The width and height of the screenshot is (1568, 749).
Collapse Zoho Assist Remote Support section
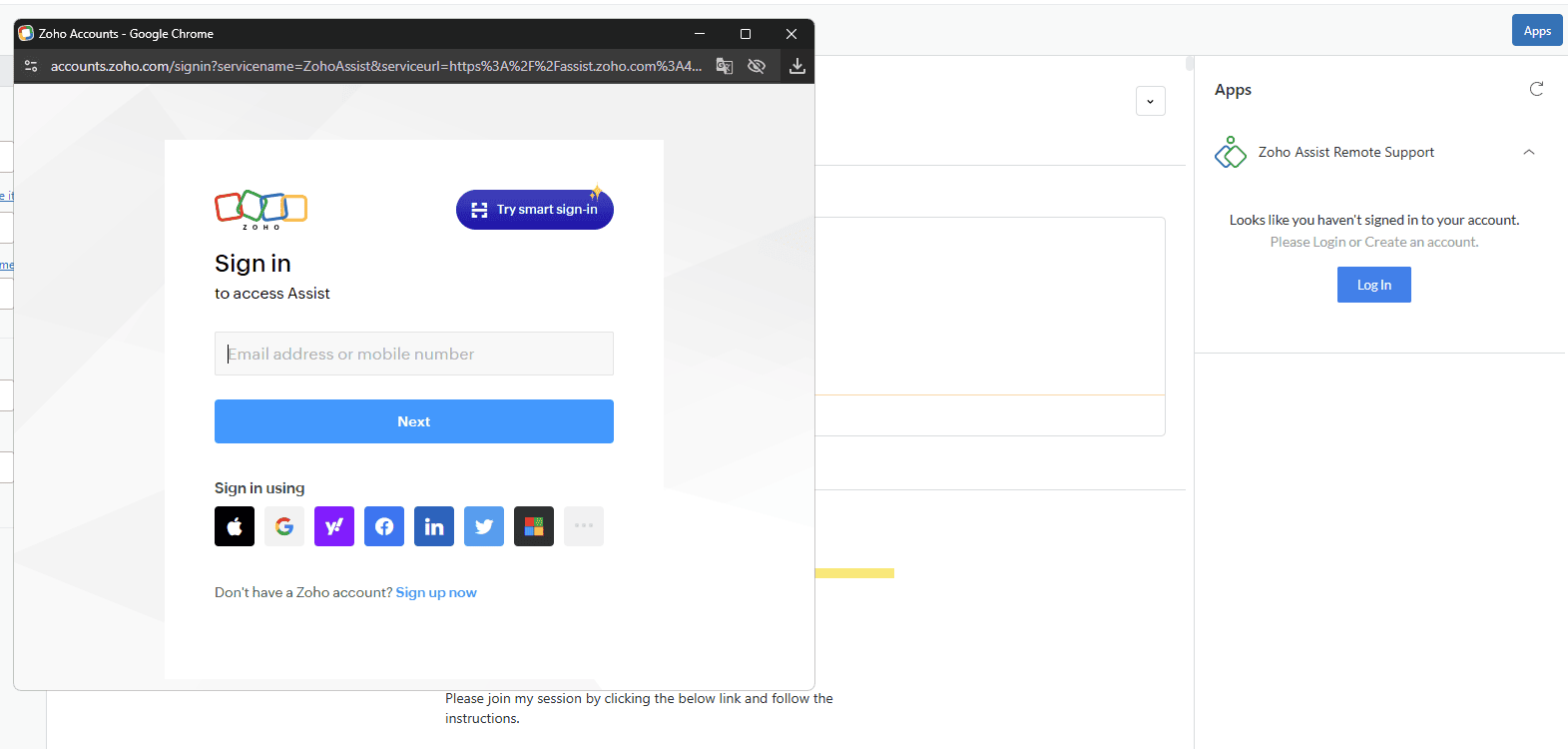point(1528,152)
